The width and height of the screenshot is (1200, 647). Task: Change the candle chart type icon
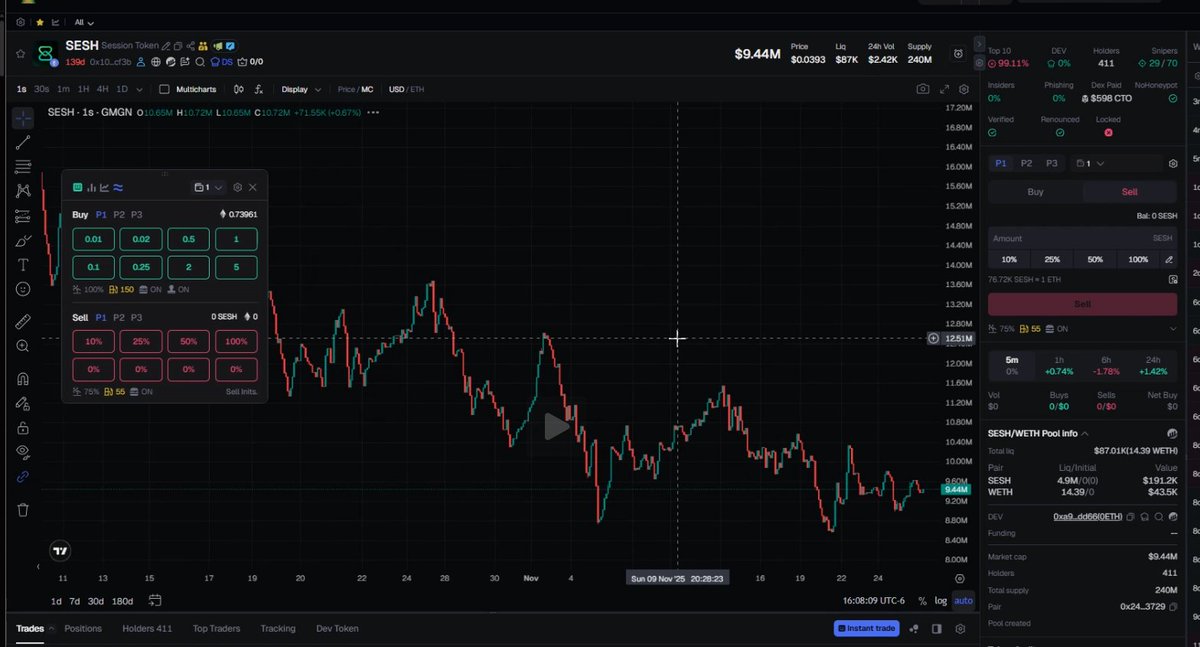click(x=238, y=89)
